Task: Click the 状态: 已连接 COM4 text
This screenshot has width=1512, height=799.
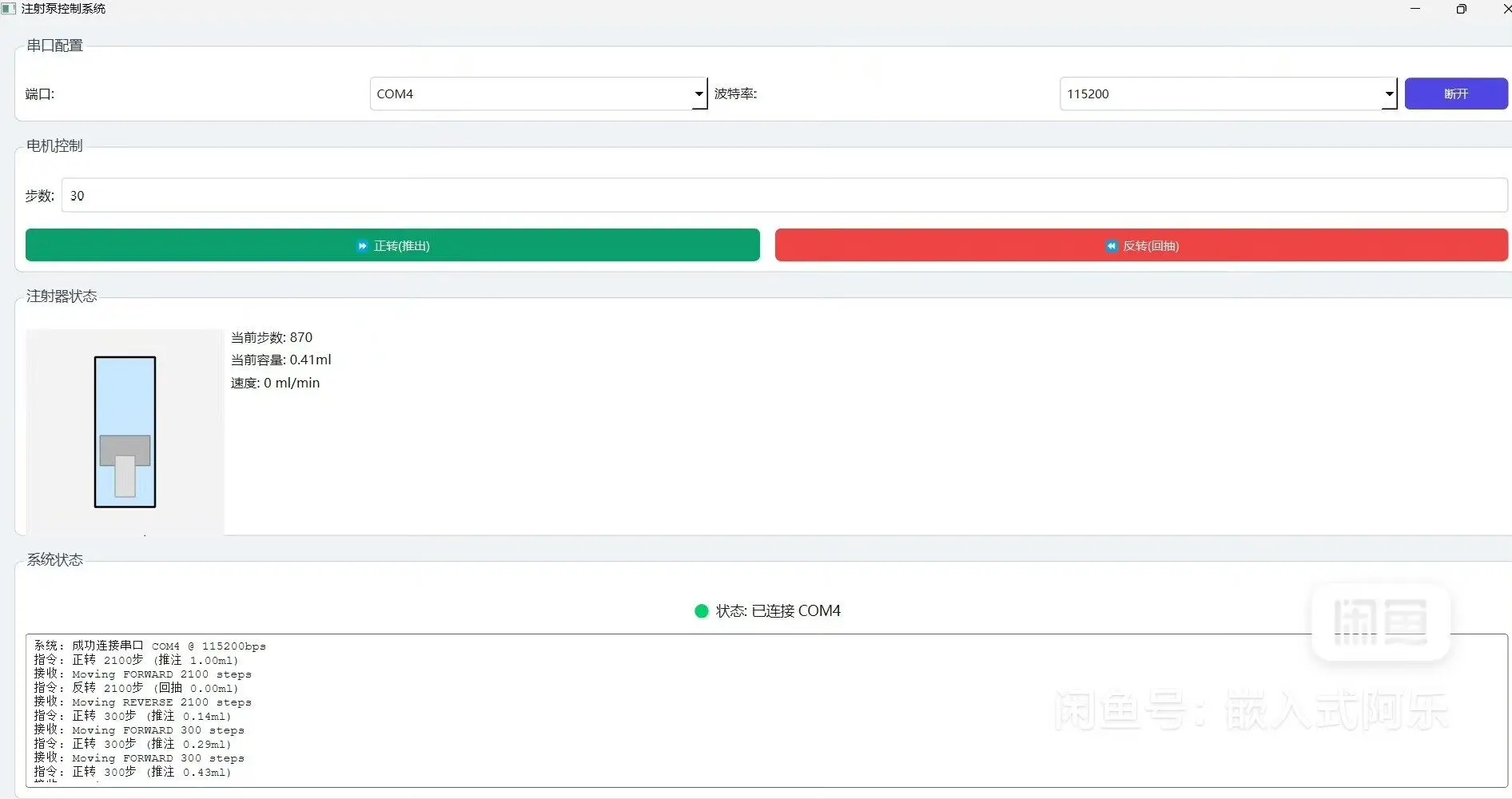Action: coord(778,611)
